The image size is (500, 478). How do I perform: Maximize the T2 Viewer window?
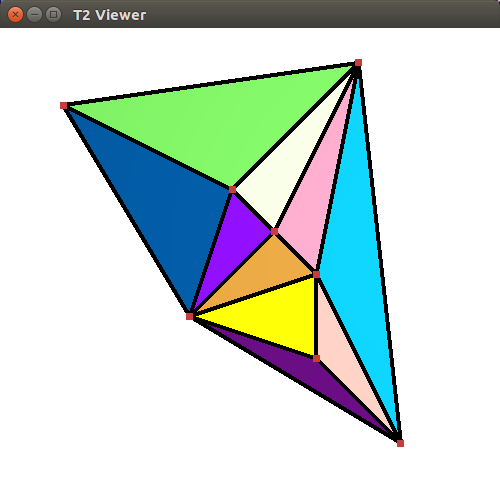coord(53,15)
